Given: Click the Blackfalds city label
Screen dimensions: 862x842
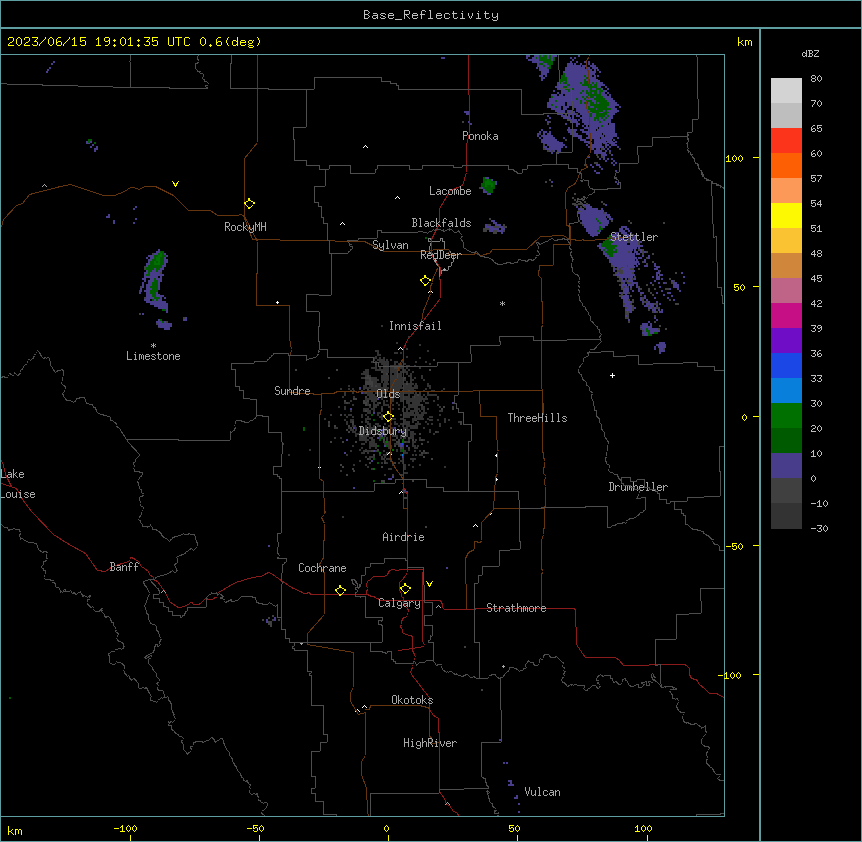Looking at the screenshot, I should pos(441,223).
